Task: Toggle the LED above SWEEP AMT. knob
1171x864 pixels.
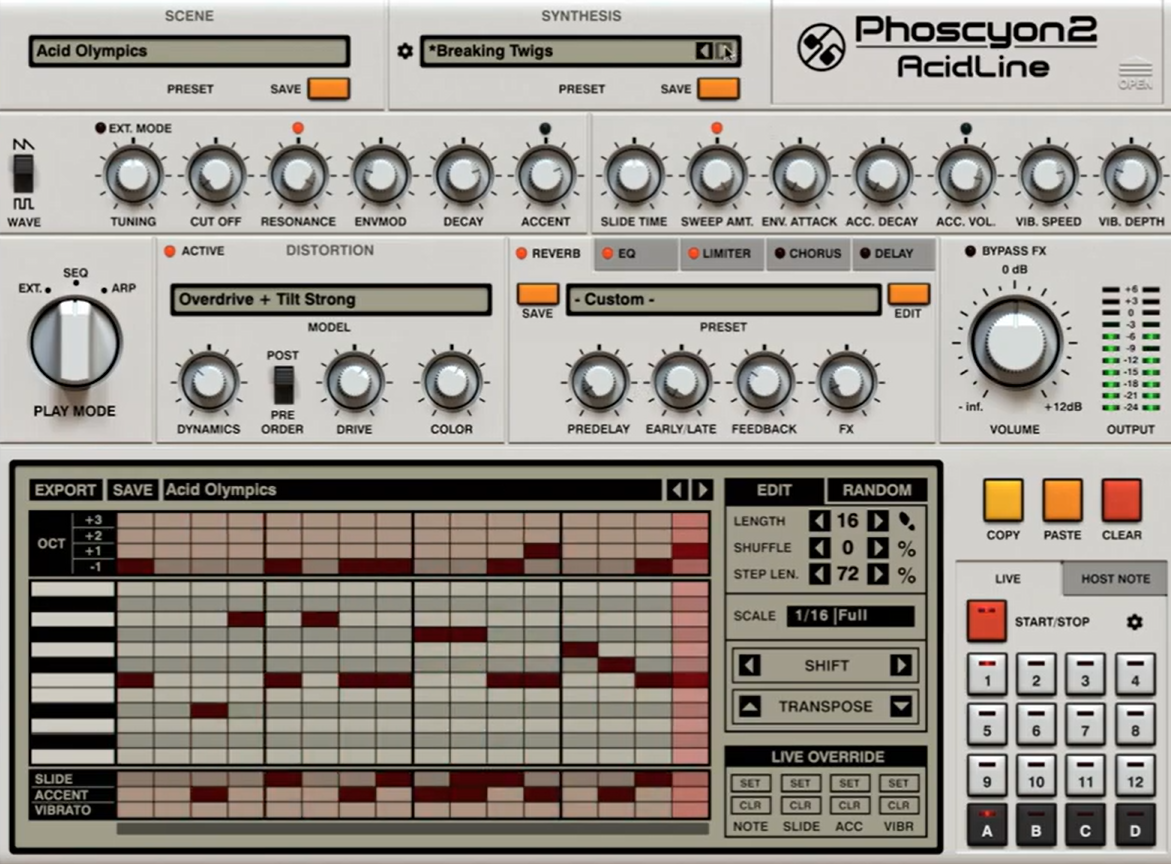Action: pos(717,128)
